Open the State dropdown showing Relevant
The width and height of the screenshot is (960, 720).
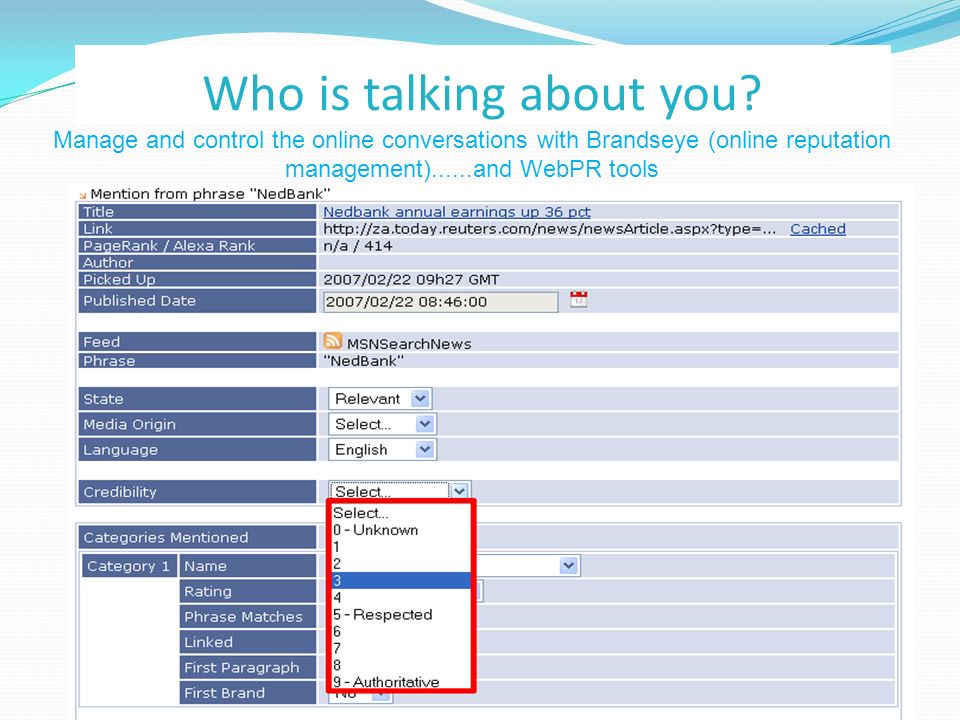(380, 399)
